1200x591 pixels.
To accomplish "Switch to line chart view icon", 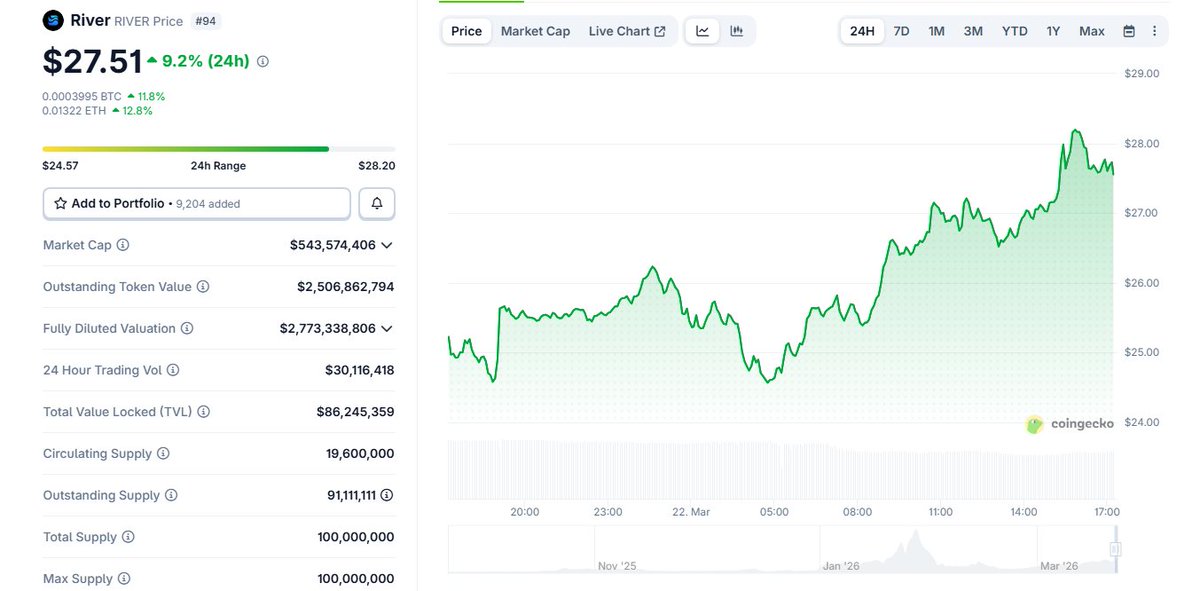I will click(x=703, y=31).
